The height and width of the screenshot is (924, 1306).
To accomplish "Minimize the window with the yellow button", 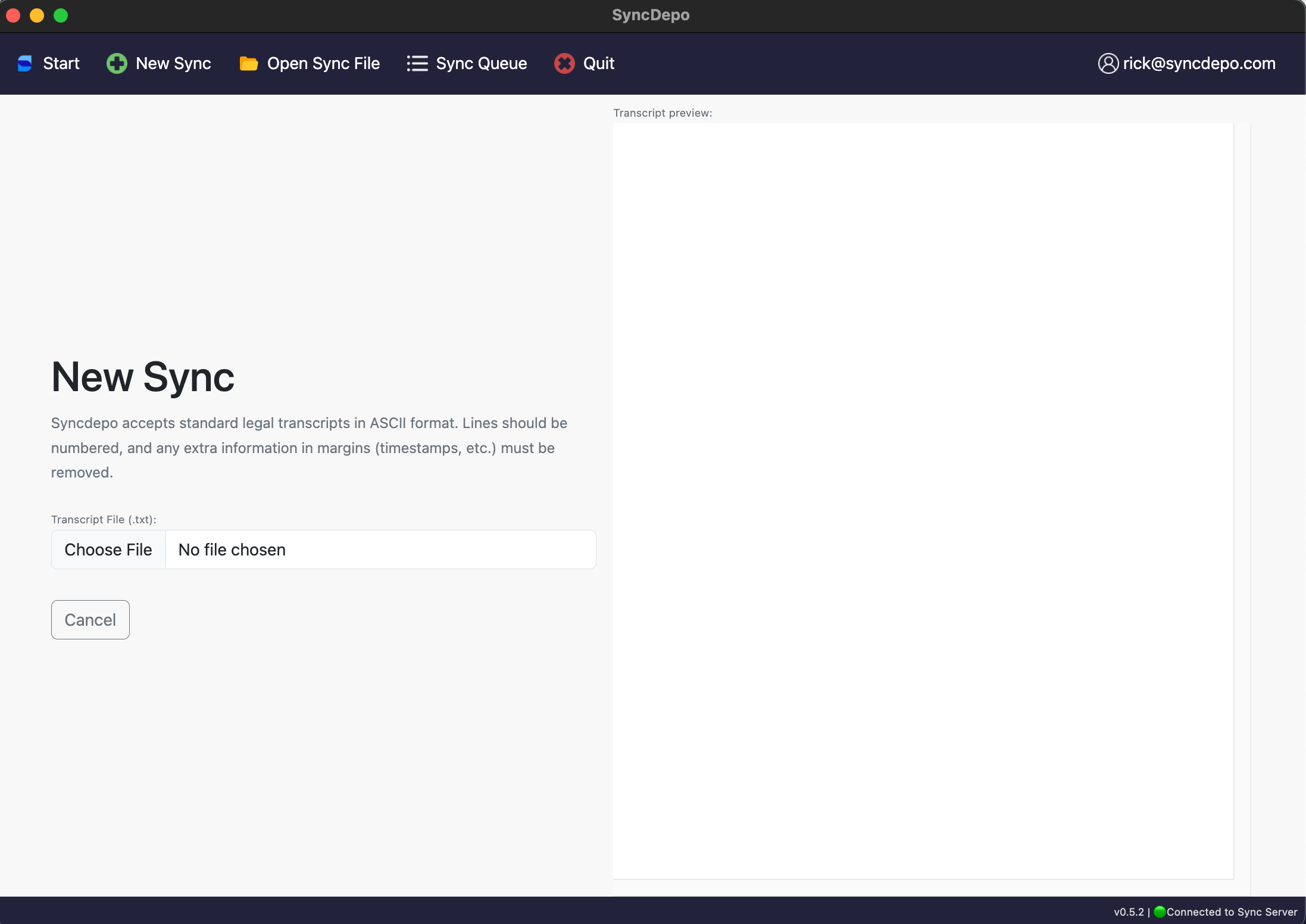I will click(x=37, y=15).
